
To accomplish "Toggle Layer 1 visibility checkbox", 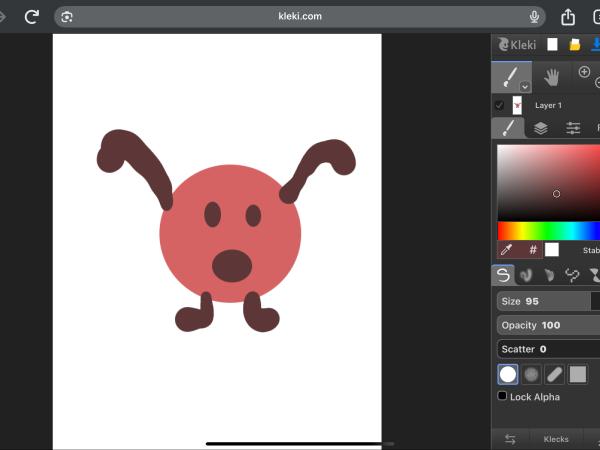I will pyautogui.click(x=499, y=105).
